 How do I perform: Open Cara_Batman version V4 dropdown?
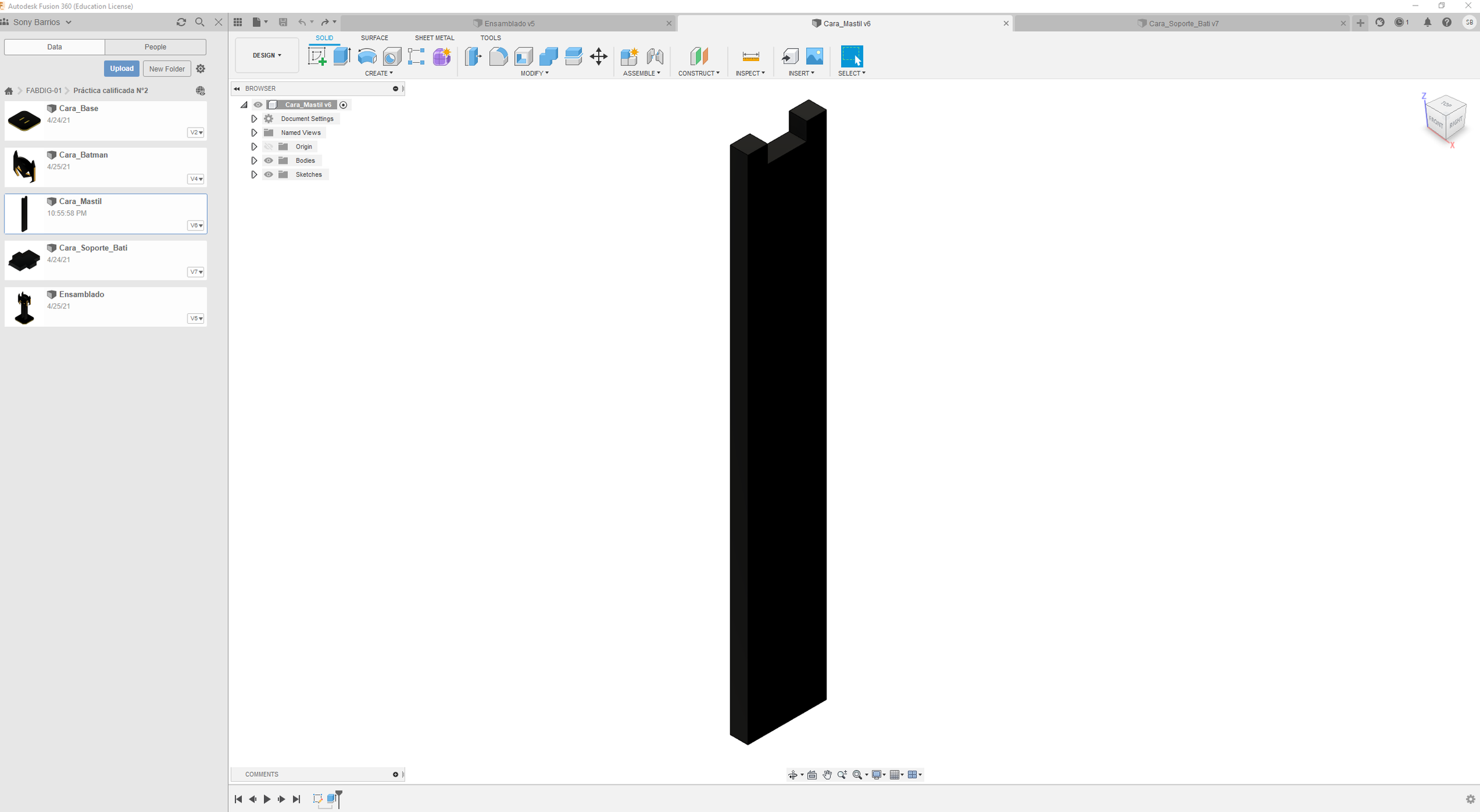195,179
